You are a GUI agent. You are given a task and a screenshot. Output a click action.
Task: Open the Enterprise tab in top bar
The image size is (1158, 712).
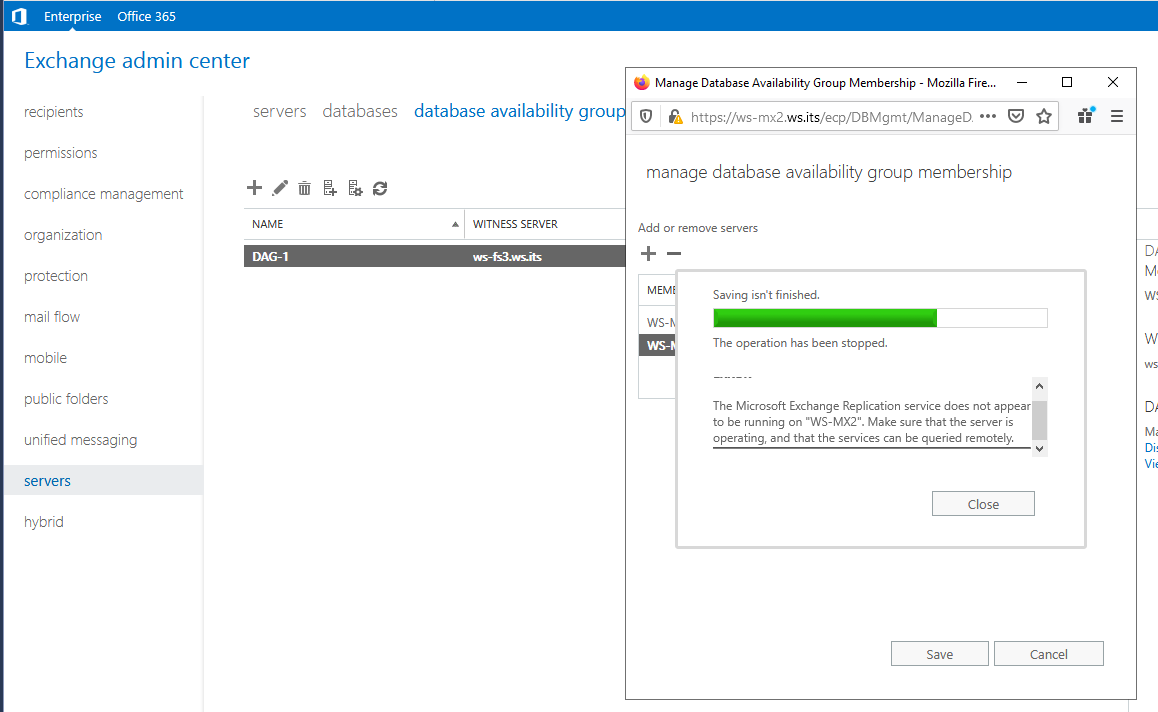(x=72, y=16)
